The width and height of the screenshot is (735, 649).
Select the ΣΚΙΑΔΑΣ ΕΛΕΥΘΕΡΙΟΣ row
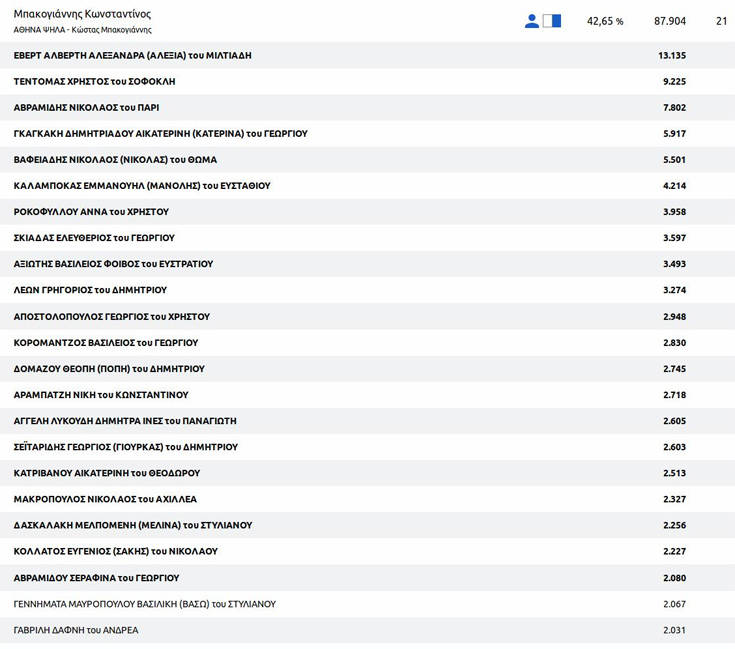coord(94,238)
